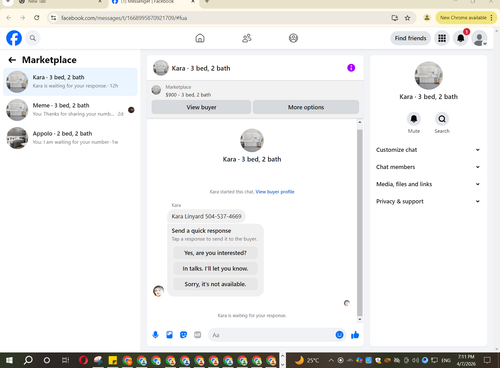Image resolution: width=500 pixels, height=368 pixels.
Task: Toggle the purple conversation info icon
Action: pyautogui.click(x=351, y=68)
